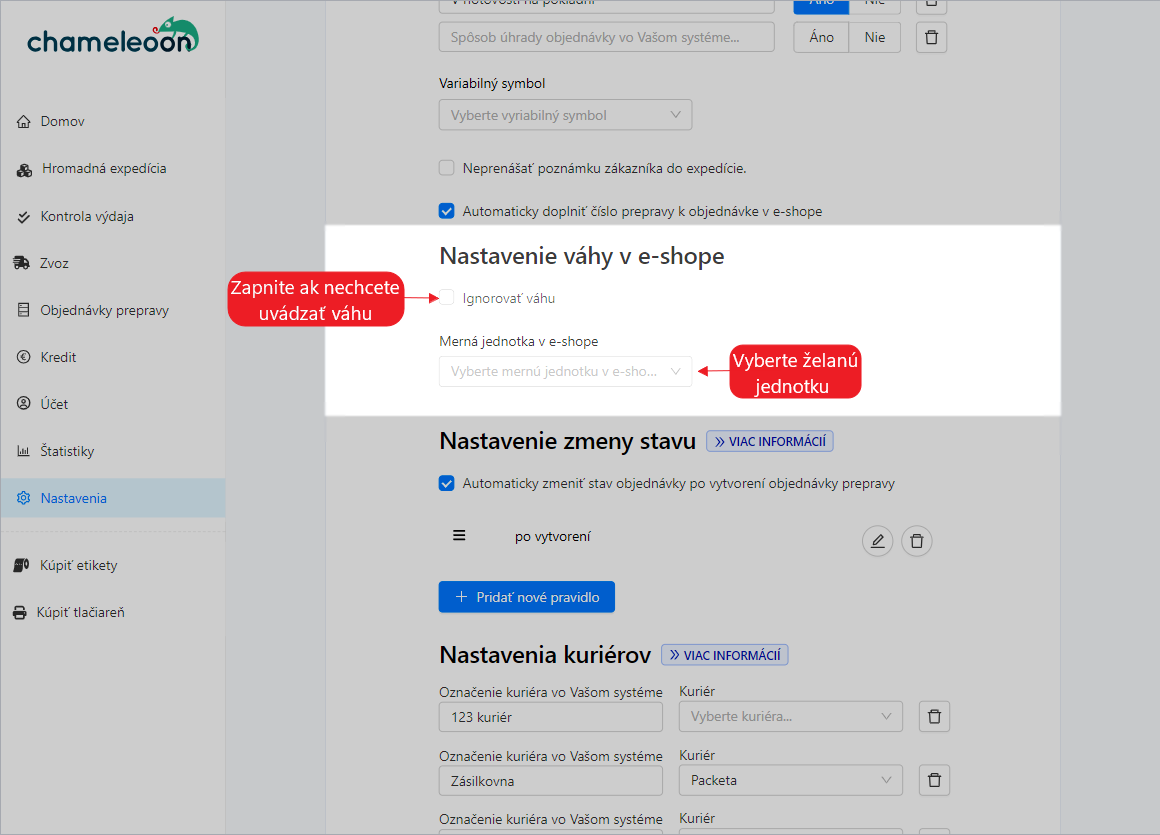Click the pencil edit icon for 'po vytvorení'
Image resolution: width=1160 pixels, height=835 pixels.
click(877, 542)
